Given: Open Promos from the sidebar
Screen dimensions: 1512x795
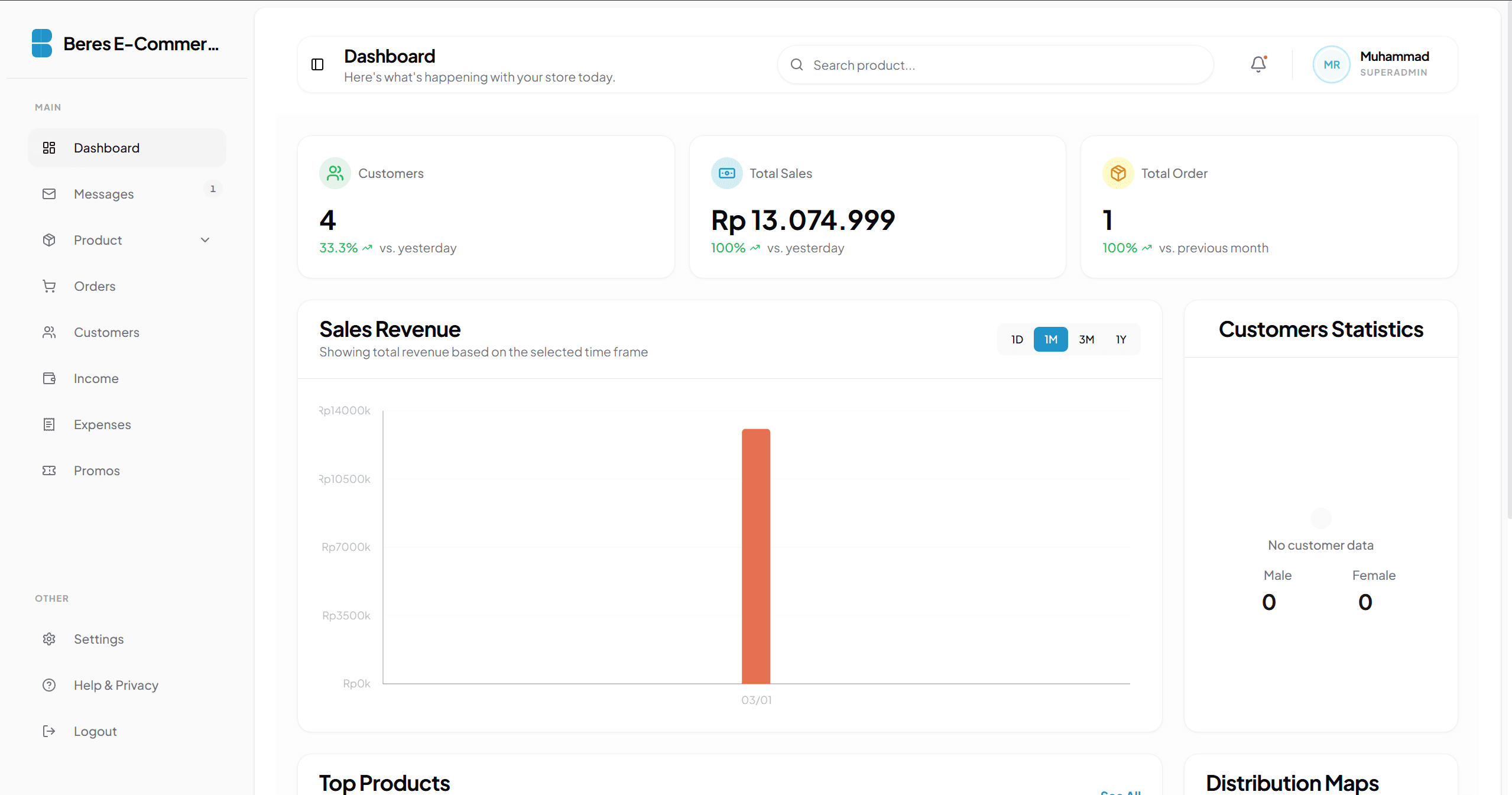Looking at the screenshot, I should 127,470.
